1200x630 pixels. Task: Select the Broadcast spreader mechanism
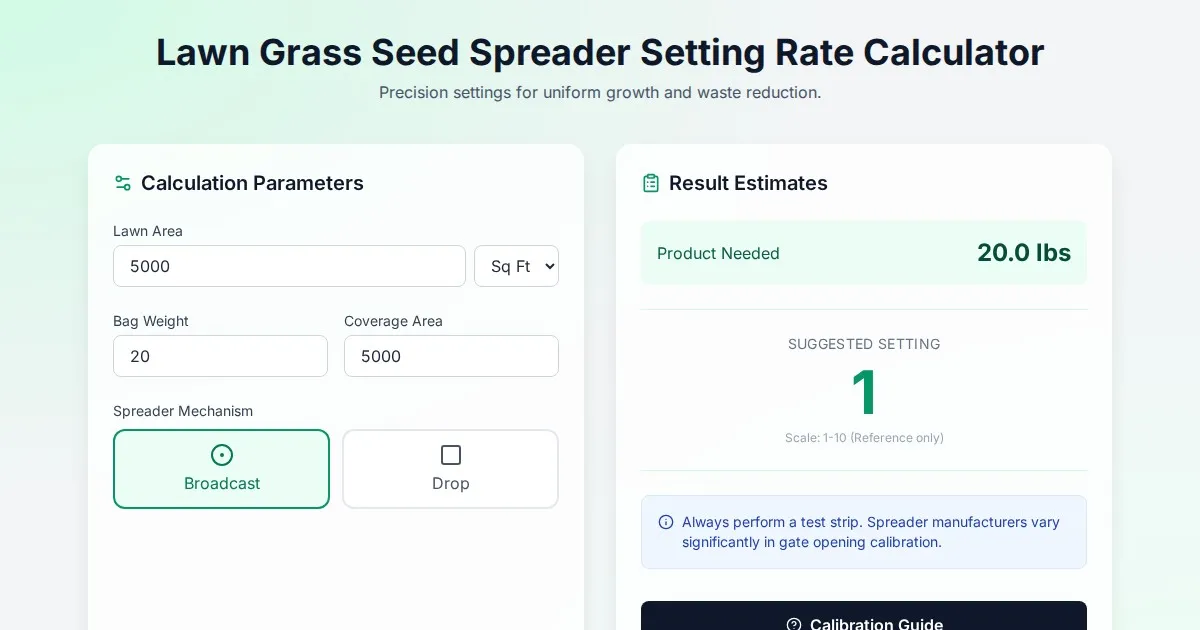pyautogui.click(x=221, y=469)
